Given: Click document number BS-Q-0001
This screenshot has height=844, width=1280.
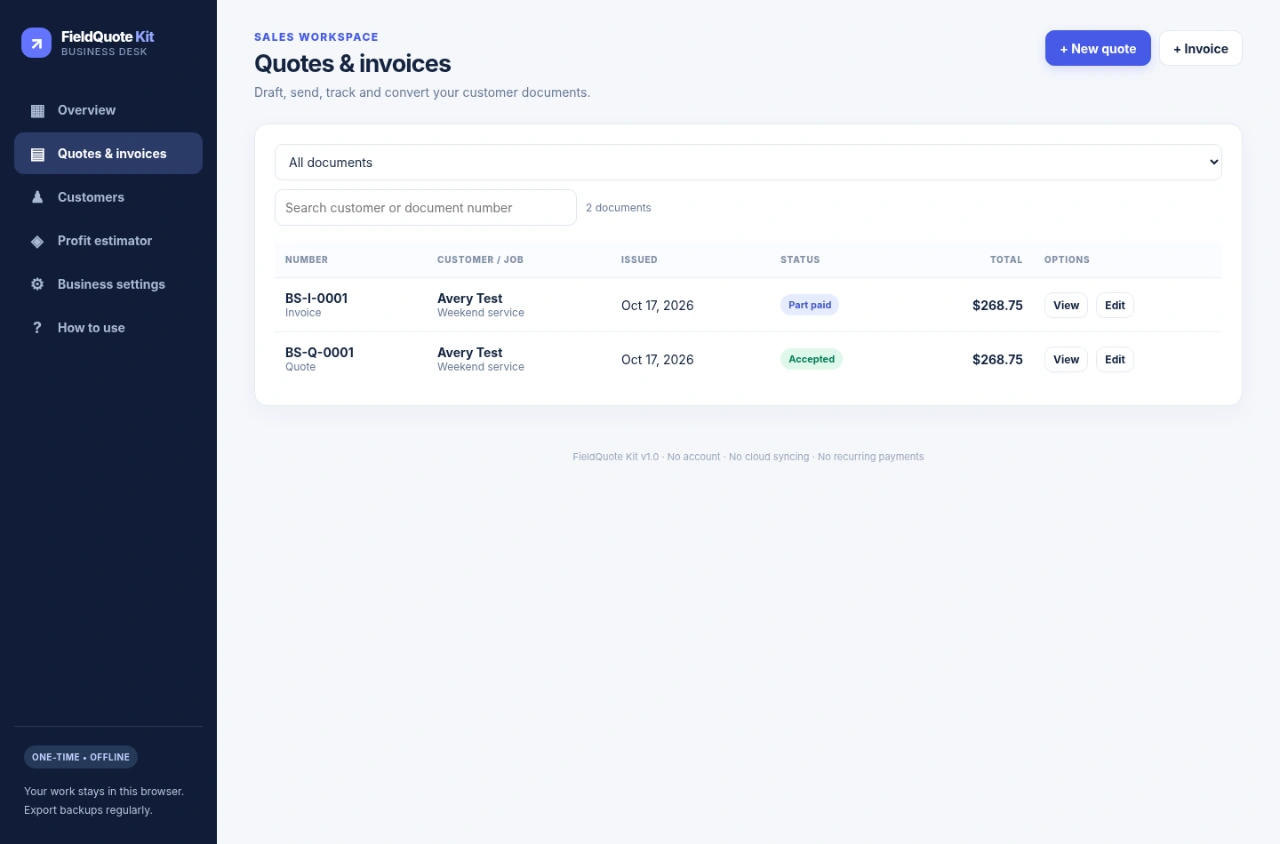Looking at the screenshot, I should [x=320, y=352].
